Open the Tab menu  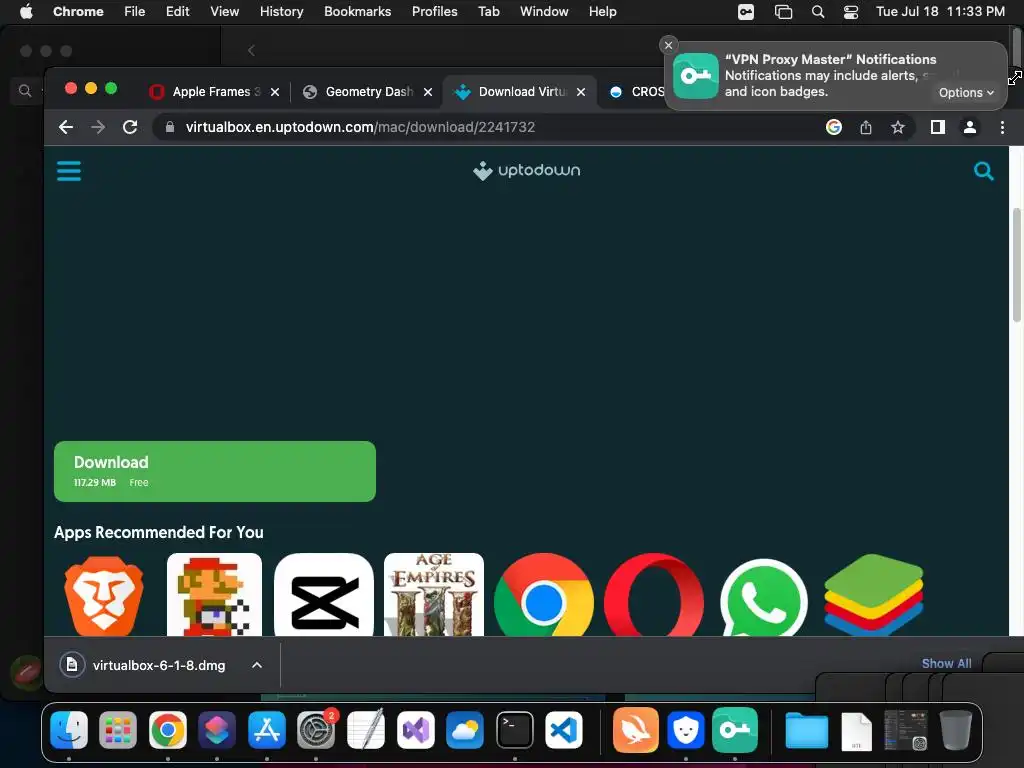pyautogui.click(x=488, y=12)
